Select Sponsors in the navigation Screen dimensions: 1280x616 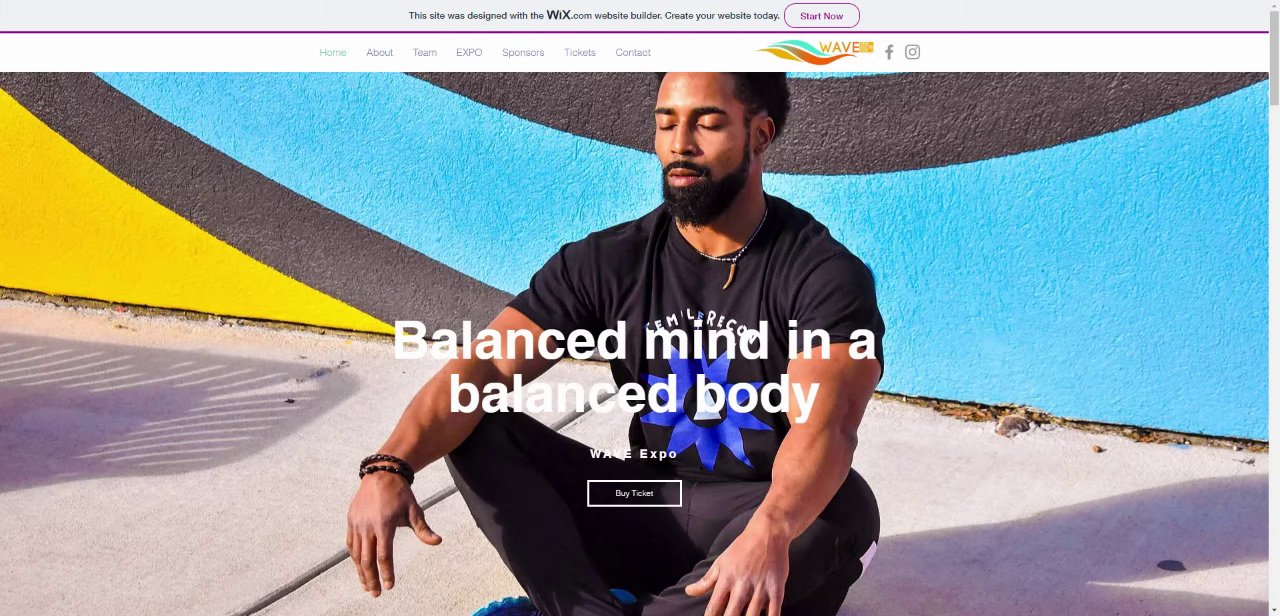click(523, 52)
